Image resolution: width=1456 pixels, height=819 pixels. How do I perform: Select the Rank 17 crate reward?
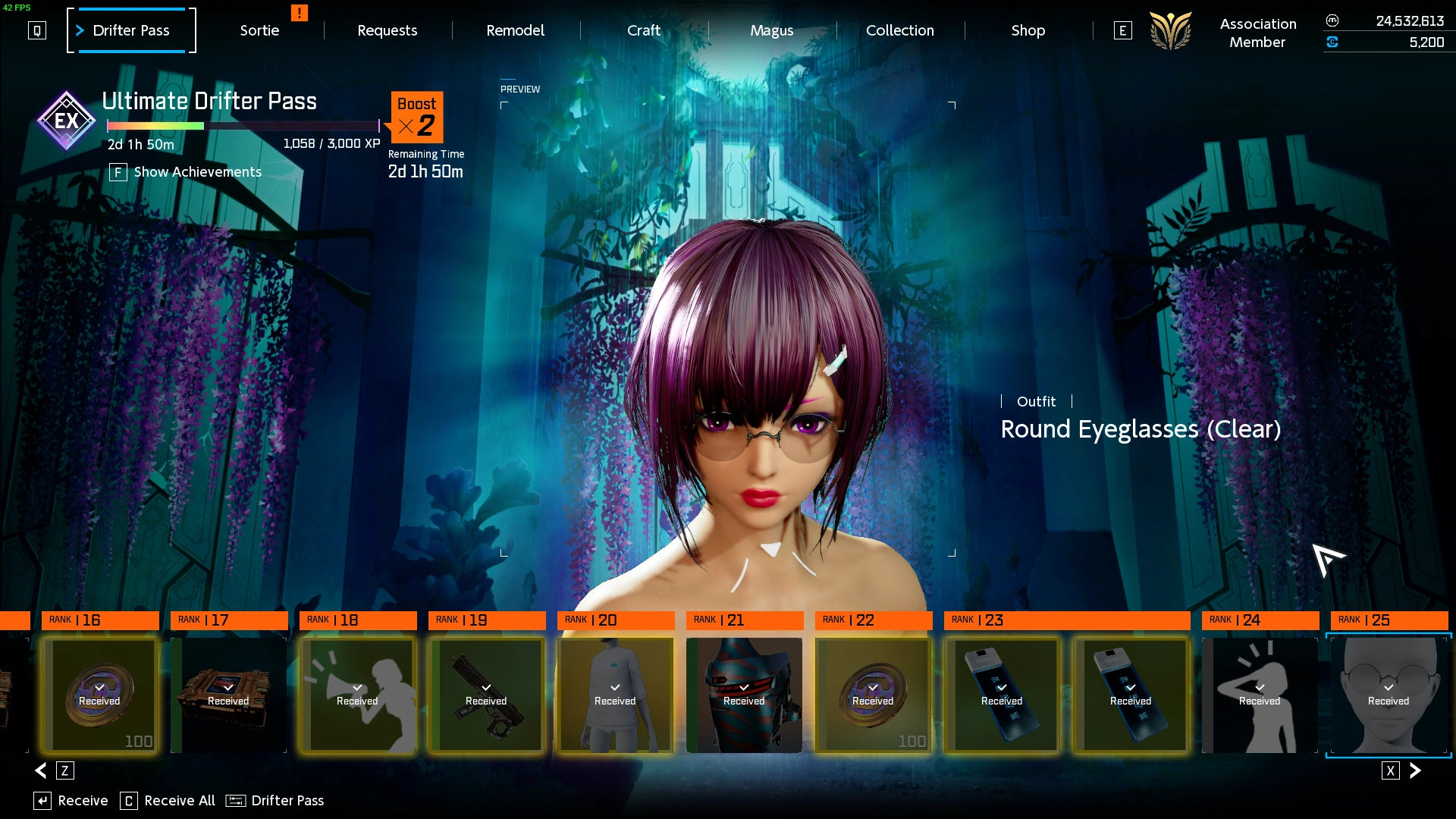[229, 695]
